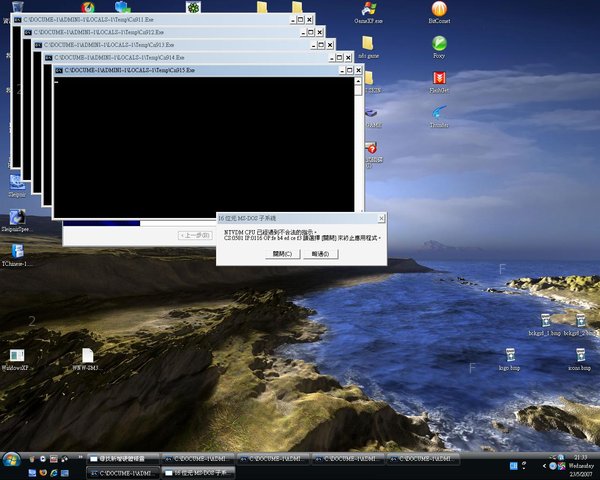Viewport: 600px width, 480px height.
Task: Select the icons.bmp desktop file
Action: tap(579, 359)
